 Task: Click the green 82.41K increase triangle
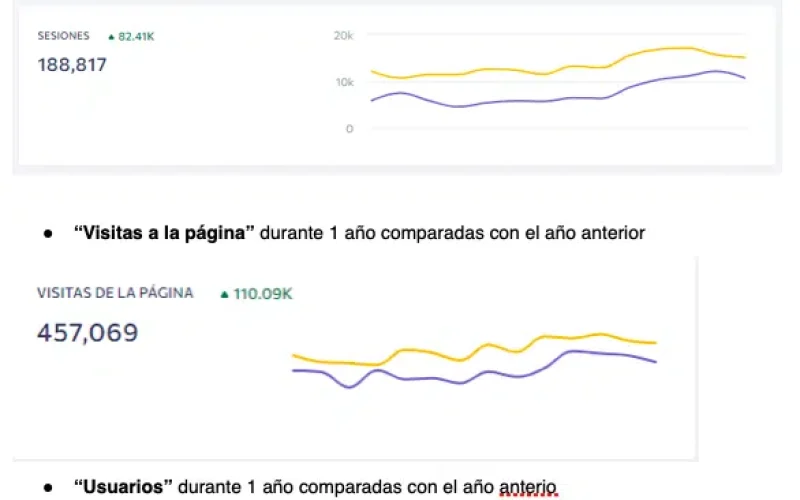pyautogui.click(x=111, y=37)
